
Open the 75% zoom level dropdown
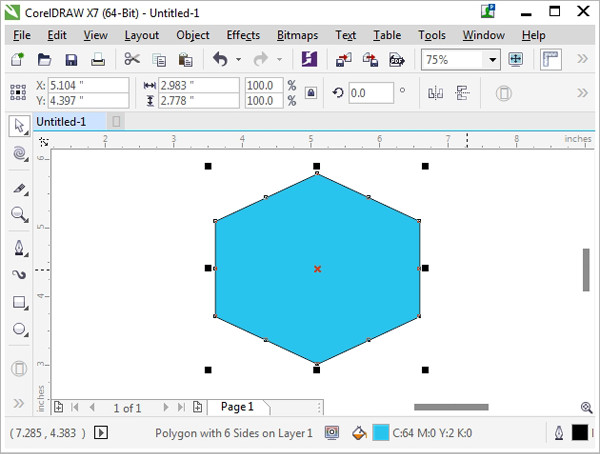(492, 60)
